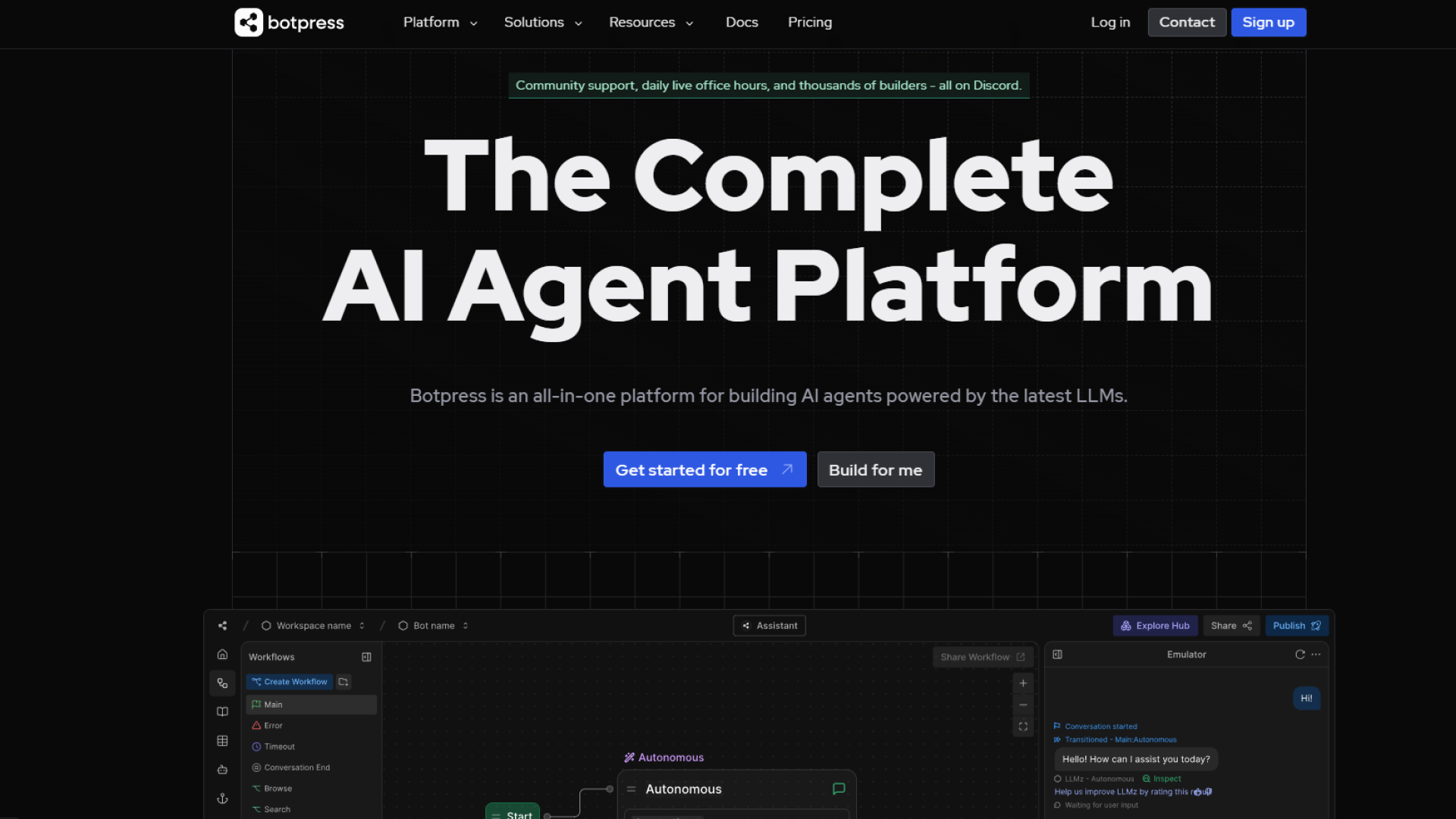Fit canvas view with the fullscreen icon
This screenshot has width=1456, height=819.
tap(1023, 726)
